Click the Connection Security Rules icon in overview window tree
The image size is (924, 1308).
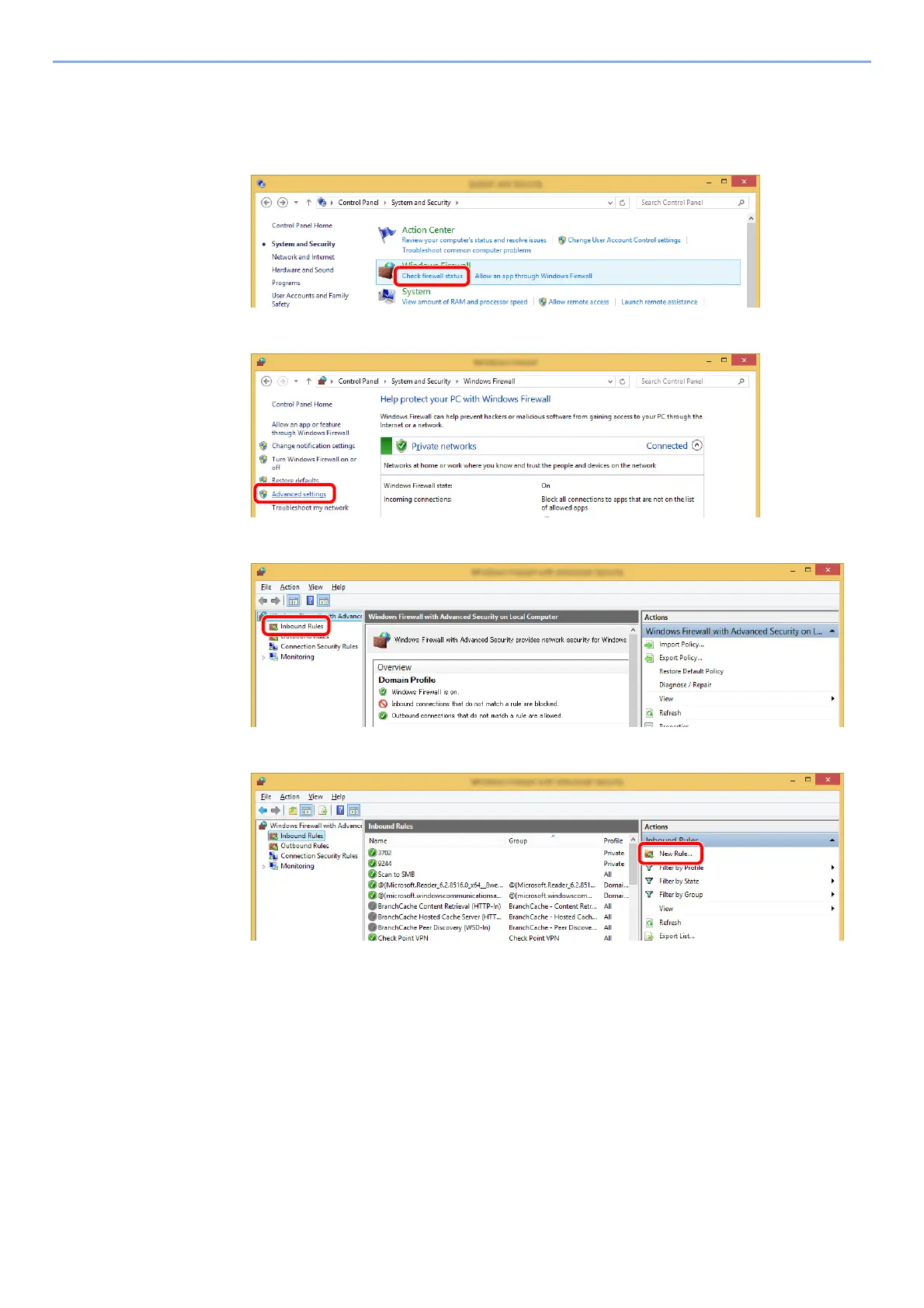coord(273,646)
